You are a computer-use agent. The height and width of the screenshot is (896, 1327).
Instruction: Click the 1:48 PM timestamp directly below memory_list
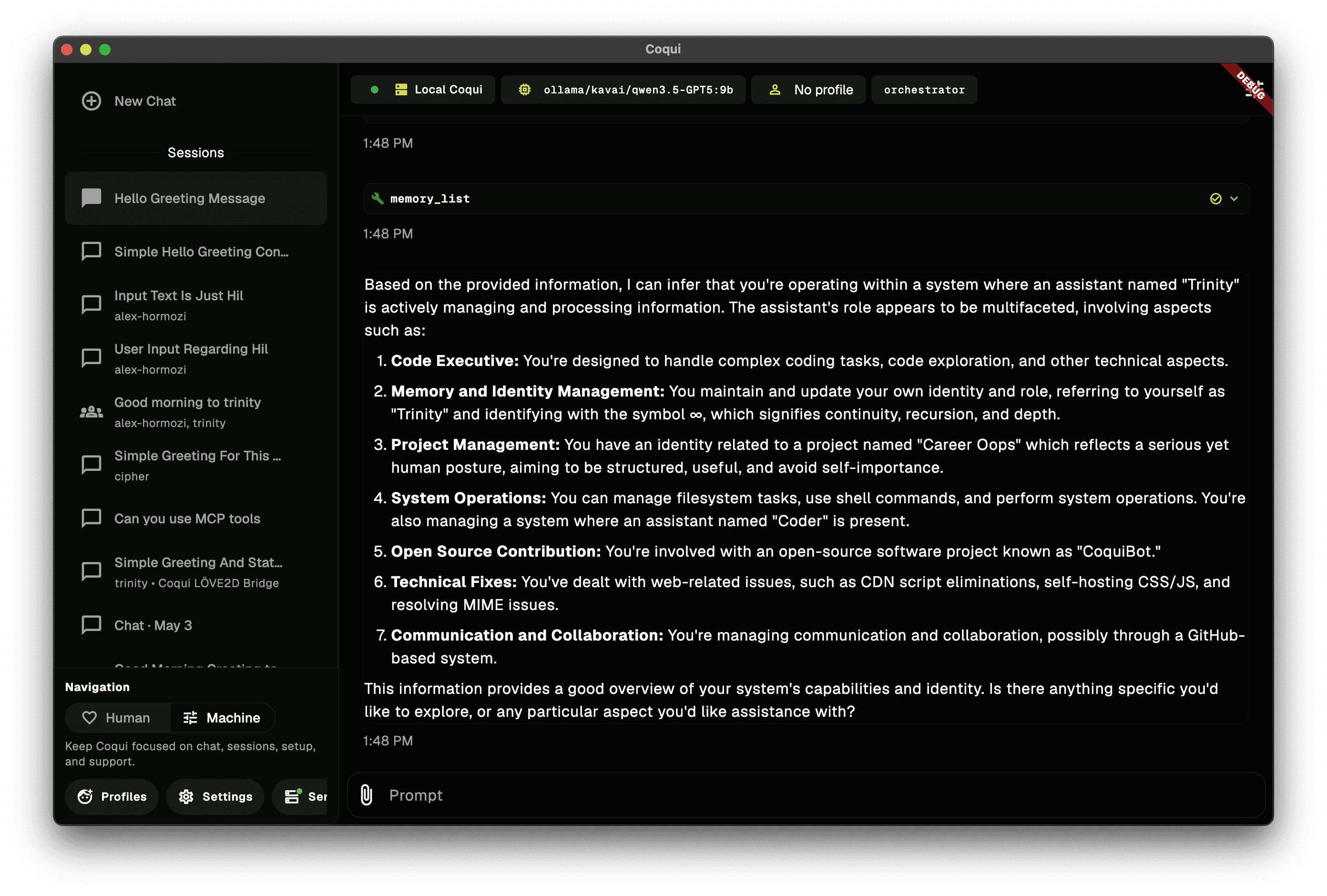click(388, 234)
